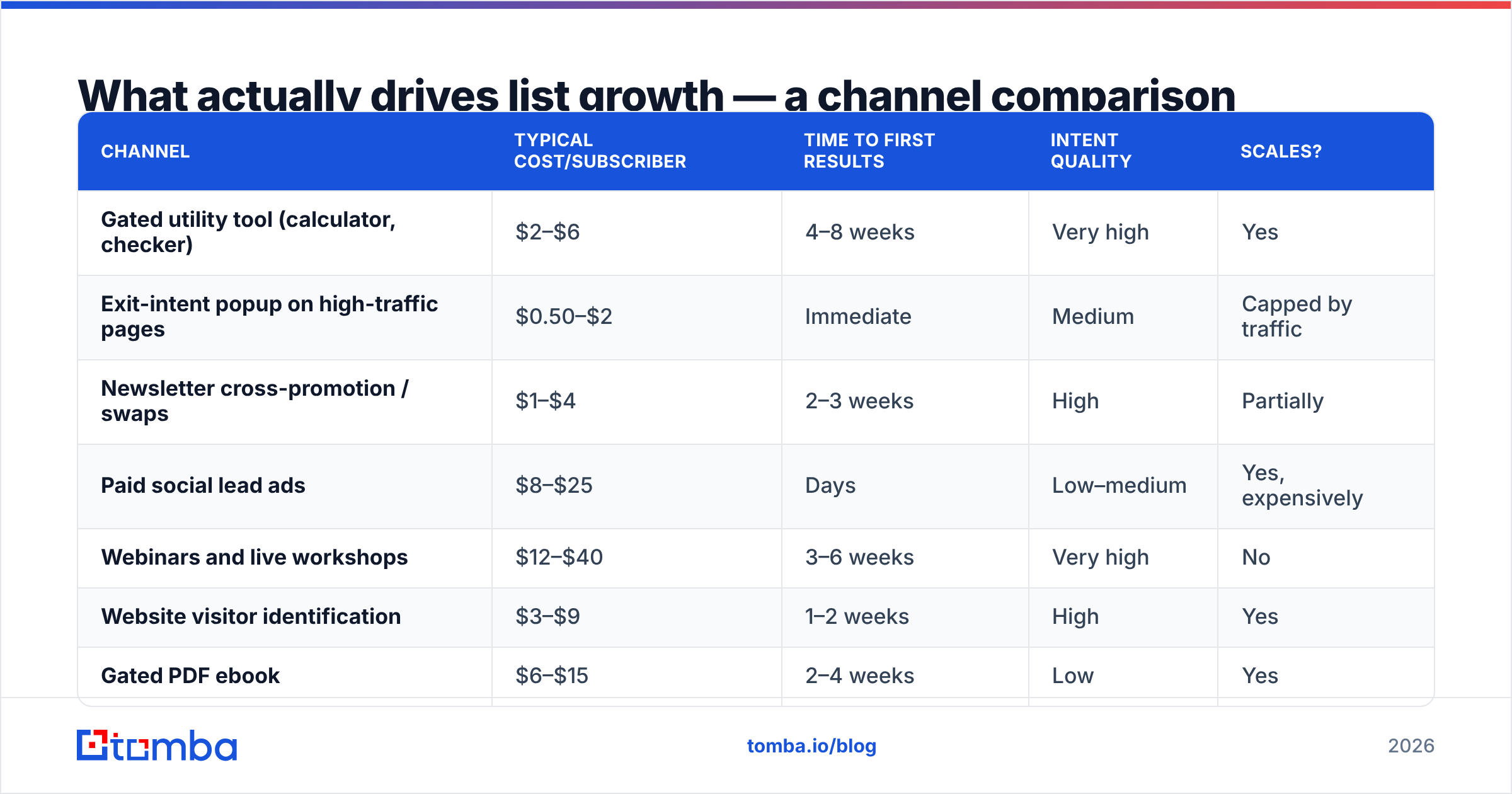1512x794 pixels.
Task: Click the 2026 year text
Action: pyautogui.click(x=1411, y=746)
